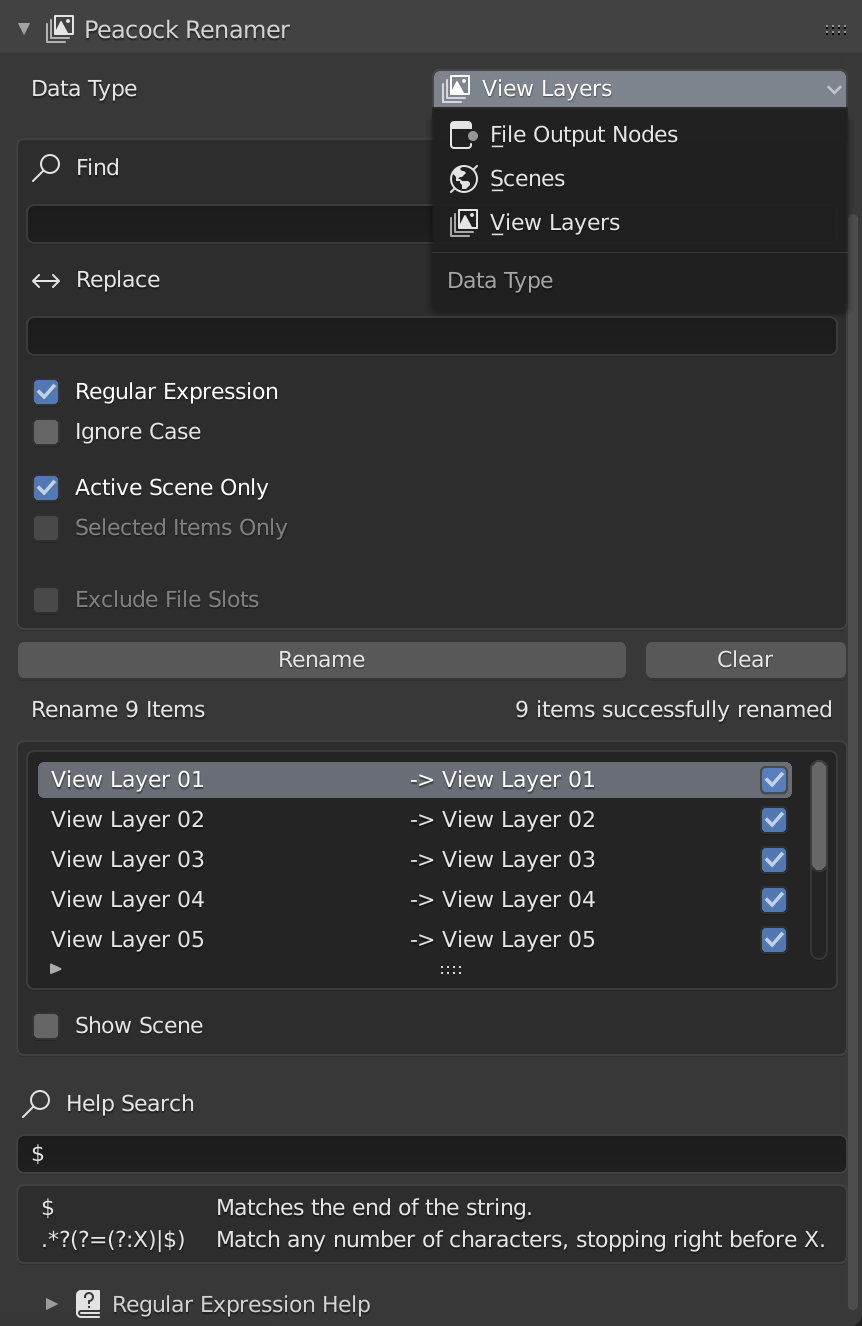Click the rename list vertical scrollbar
The image size is (862, 1326).
tap(819, 817)
